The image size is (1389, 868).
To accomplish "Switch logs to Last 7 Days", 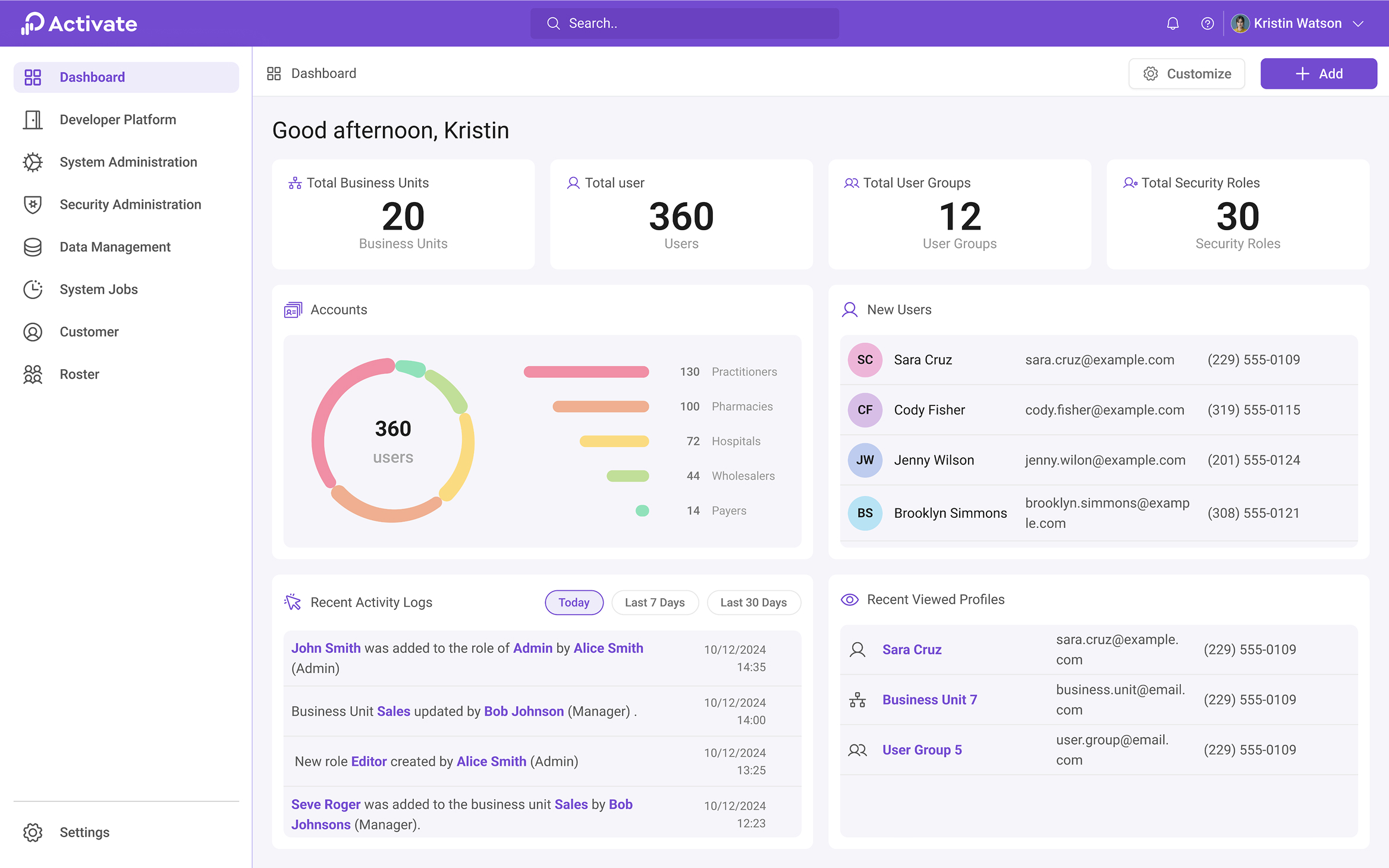I will pos(655,602).
